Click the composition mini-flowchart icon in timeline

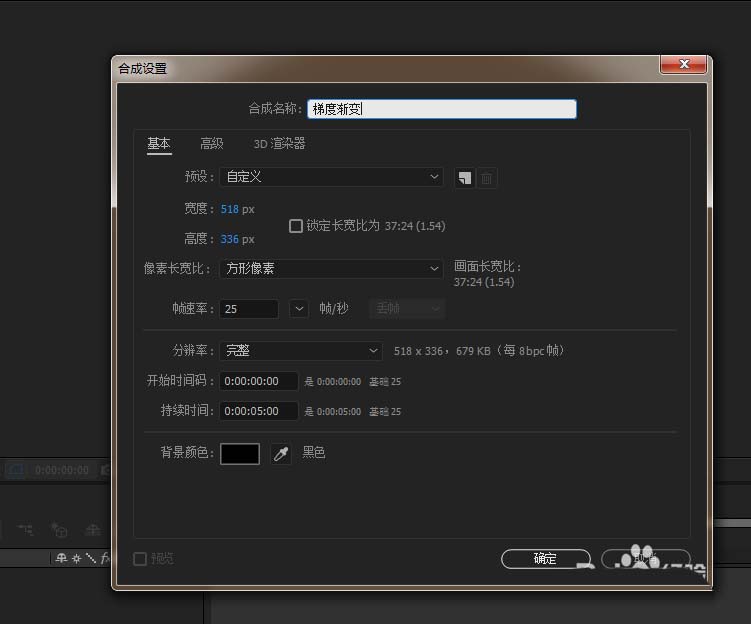click(25, 530)
